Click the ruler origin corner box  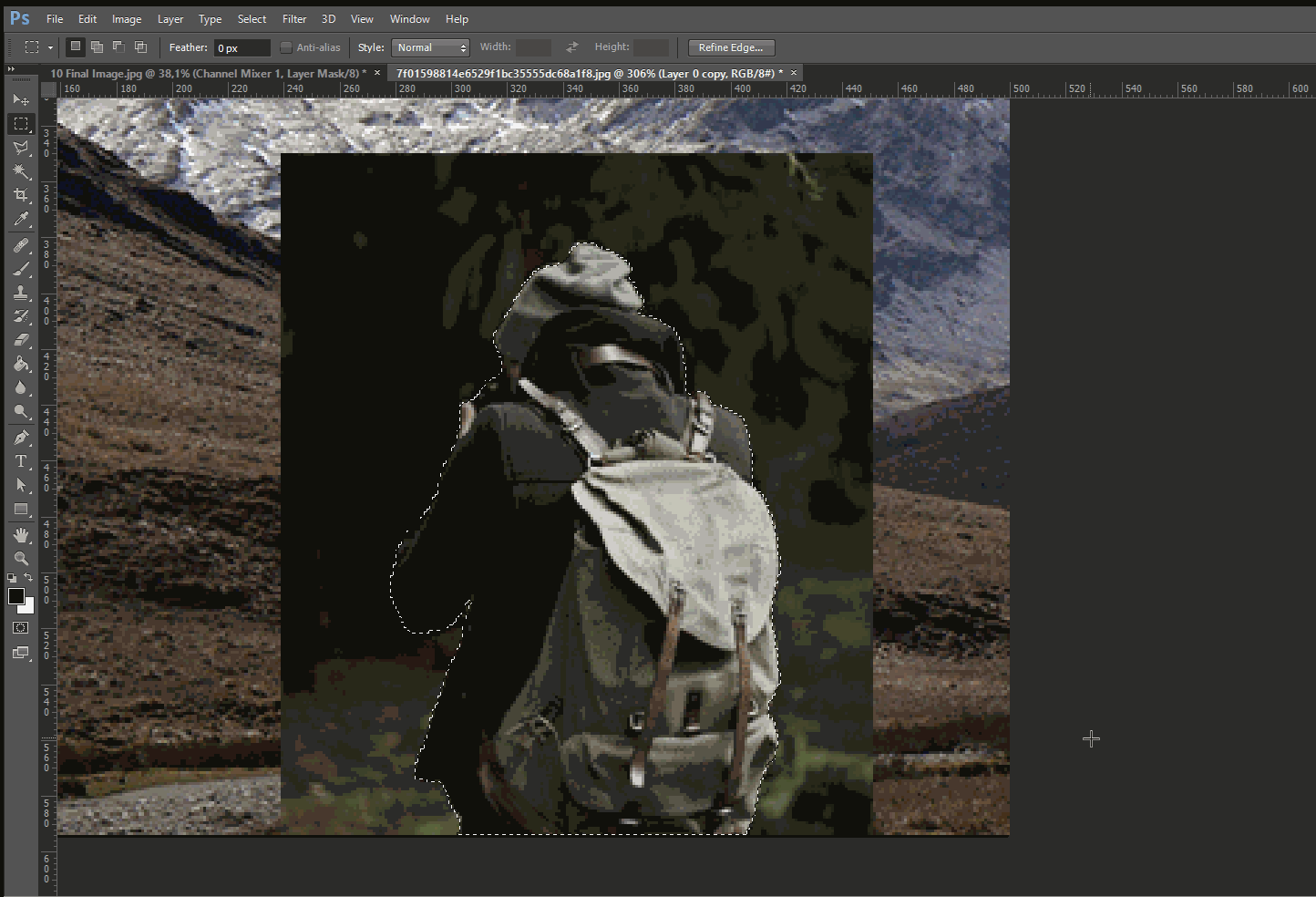(48, 89)
